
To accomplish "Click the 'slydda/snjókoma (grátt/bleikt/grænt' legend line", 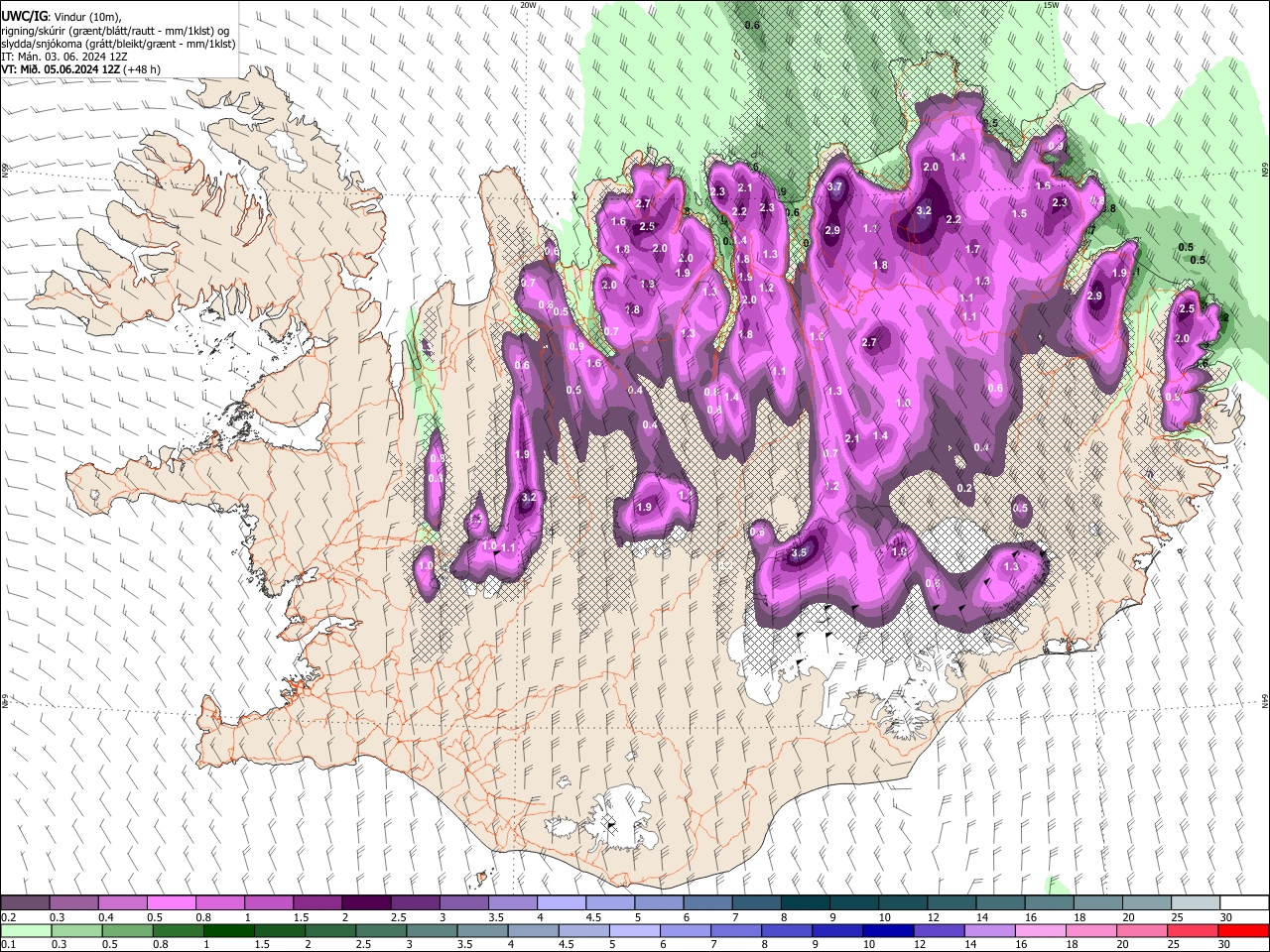I will coord(118,44).
